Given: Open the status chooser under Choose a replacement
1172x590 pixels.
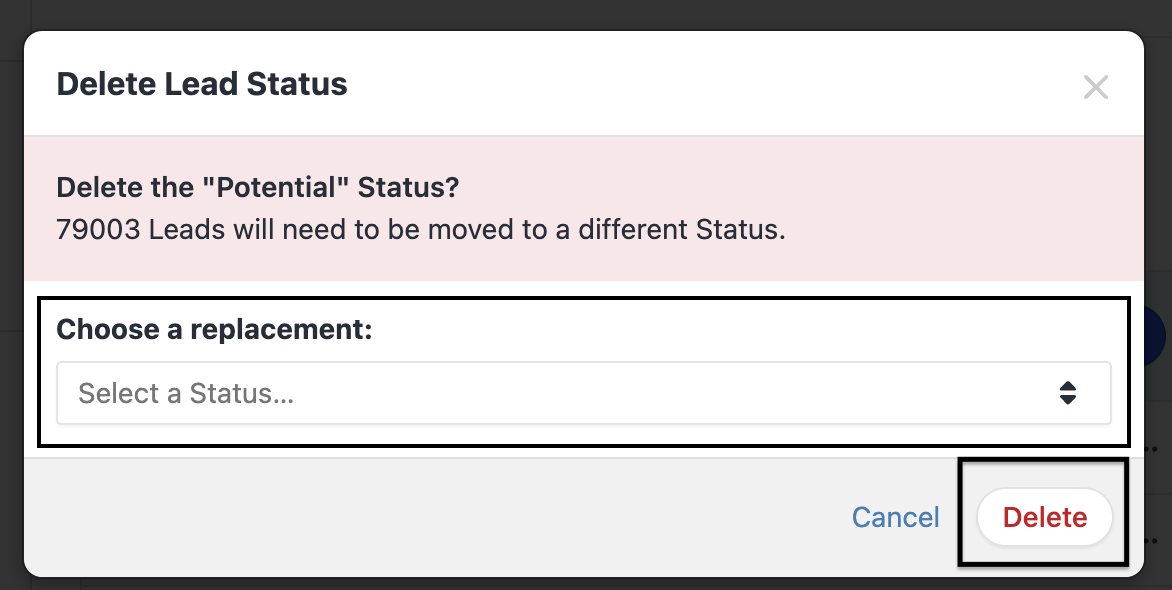Looking at the screenshot, I should pyautogui.click(x=584, y=393).
